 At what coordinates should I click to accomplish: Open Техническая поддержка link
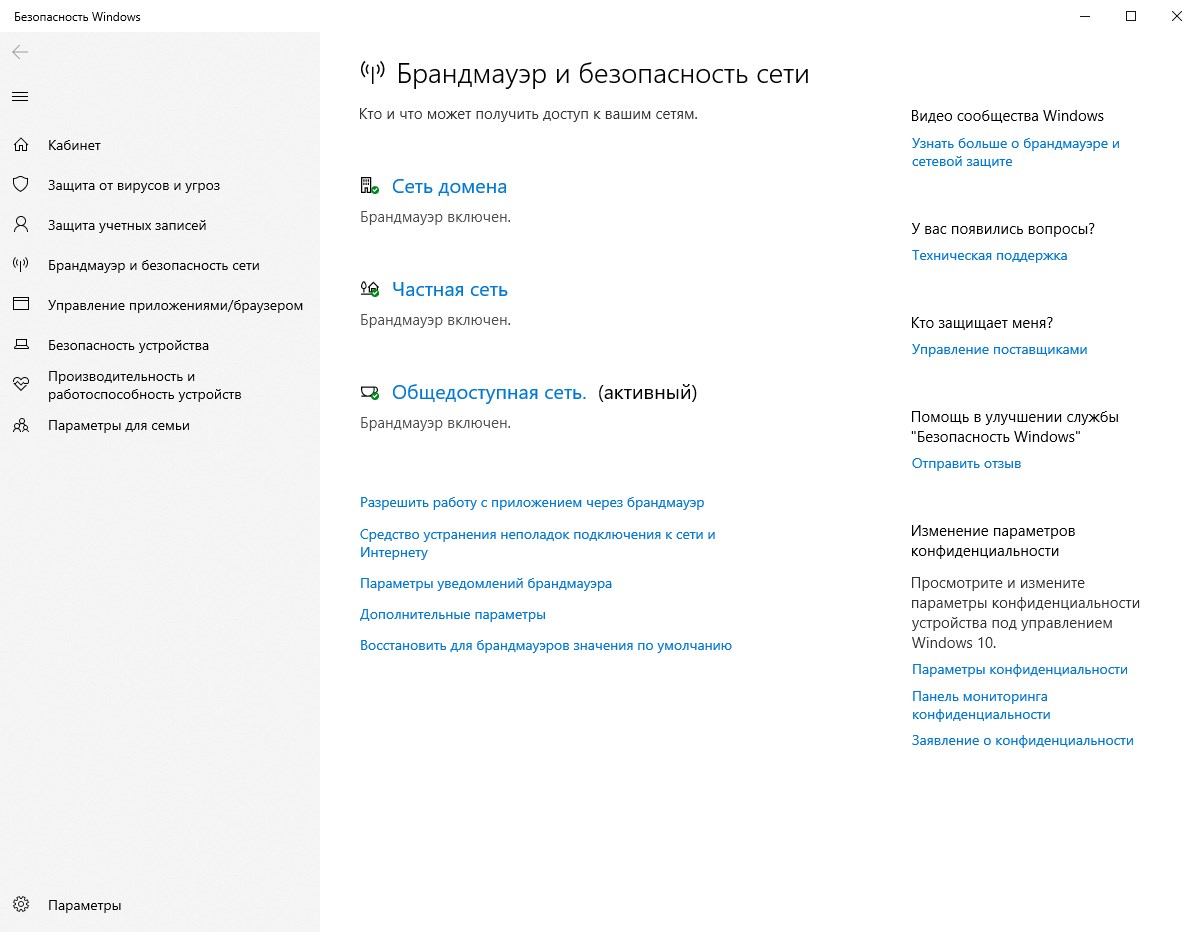tap(989, 255)
